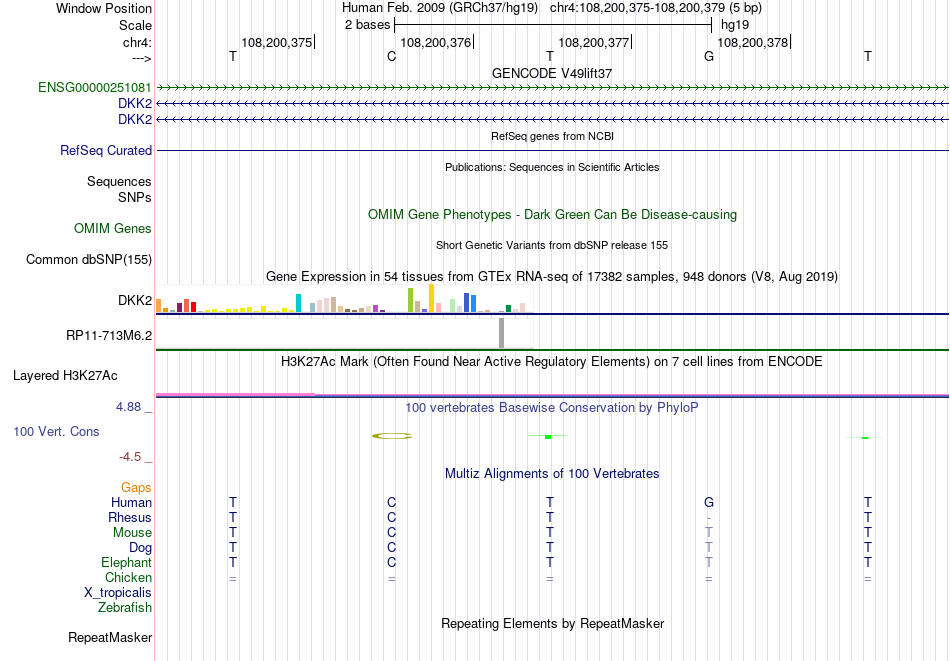Viewport: 950px width, 661px height.
Task: Click the Layered H3K27Ac track label
Action: click(x=65, y=376)
